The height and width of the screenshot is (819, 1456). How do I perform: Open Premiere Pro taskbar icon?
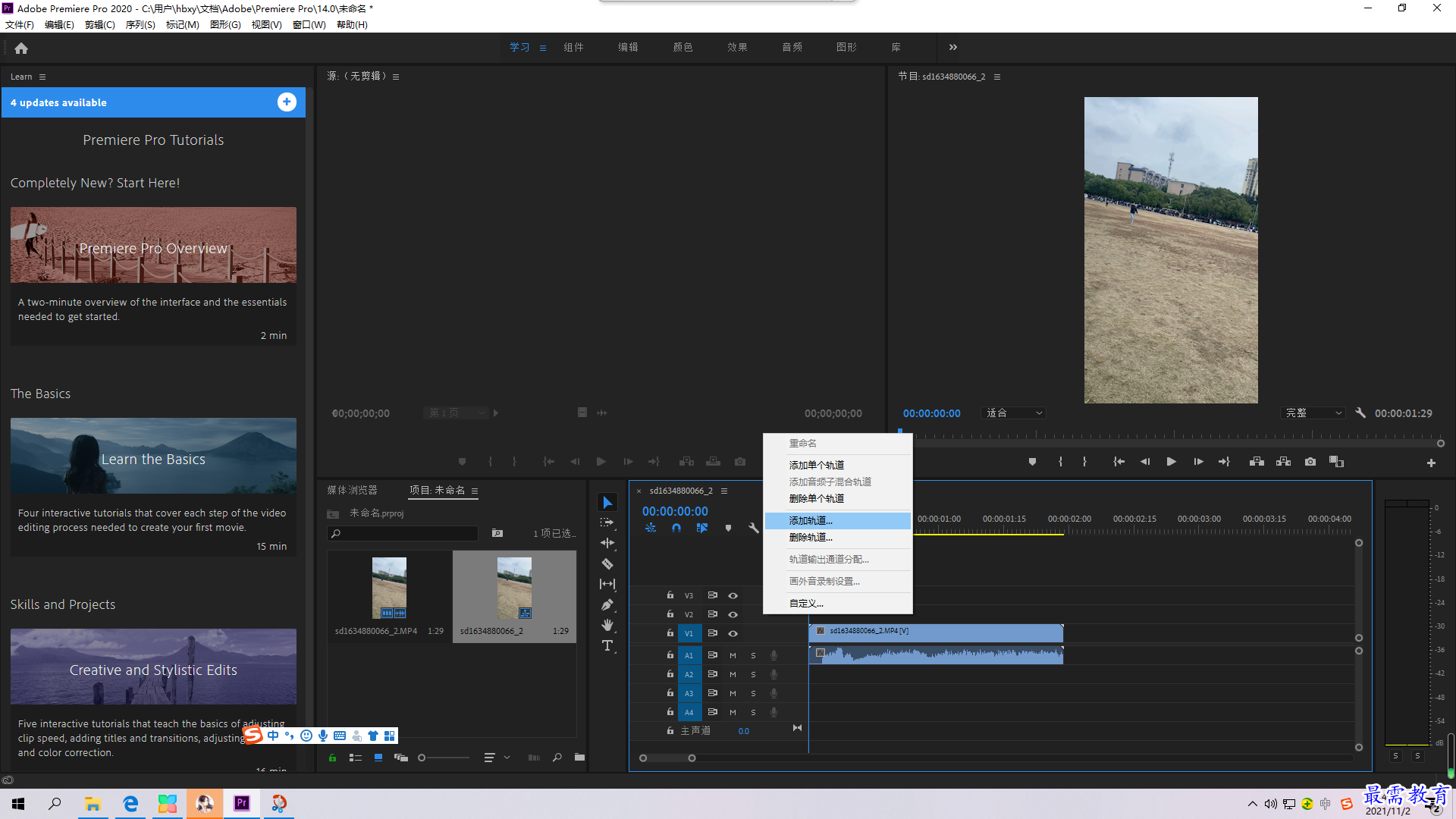pos(241,803)
